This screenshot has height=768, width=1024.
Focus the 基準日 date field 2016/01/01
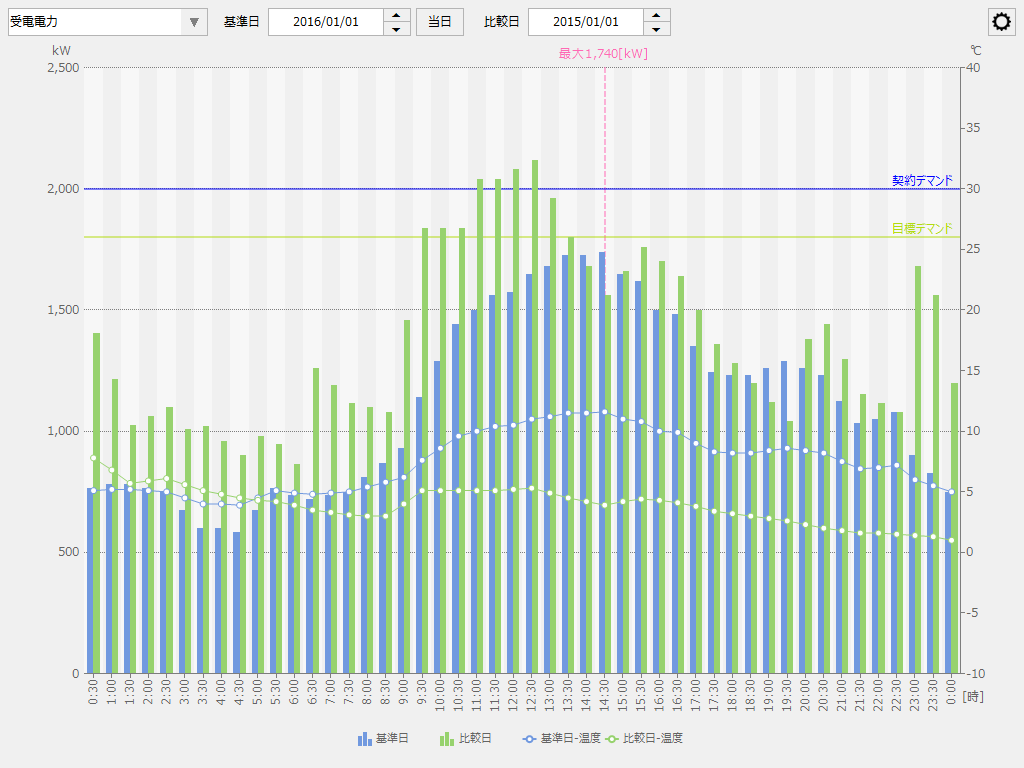coord(325,22)
